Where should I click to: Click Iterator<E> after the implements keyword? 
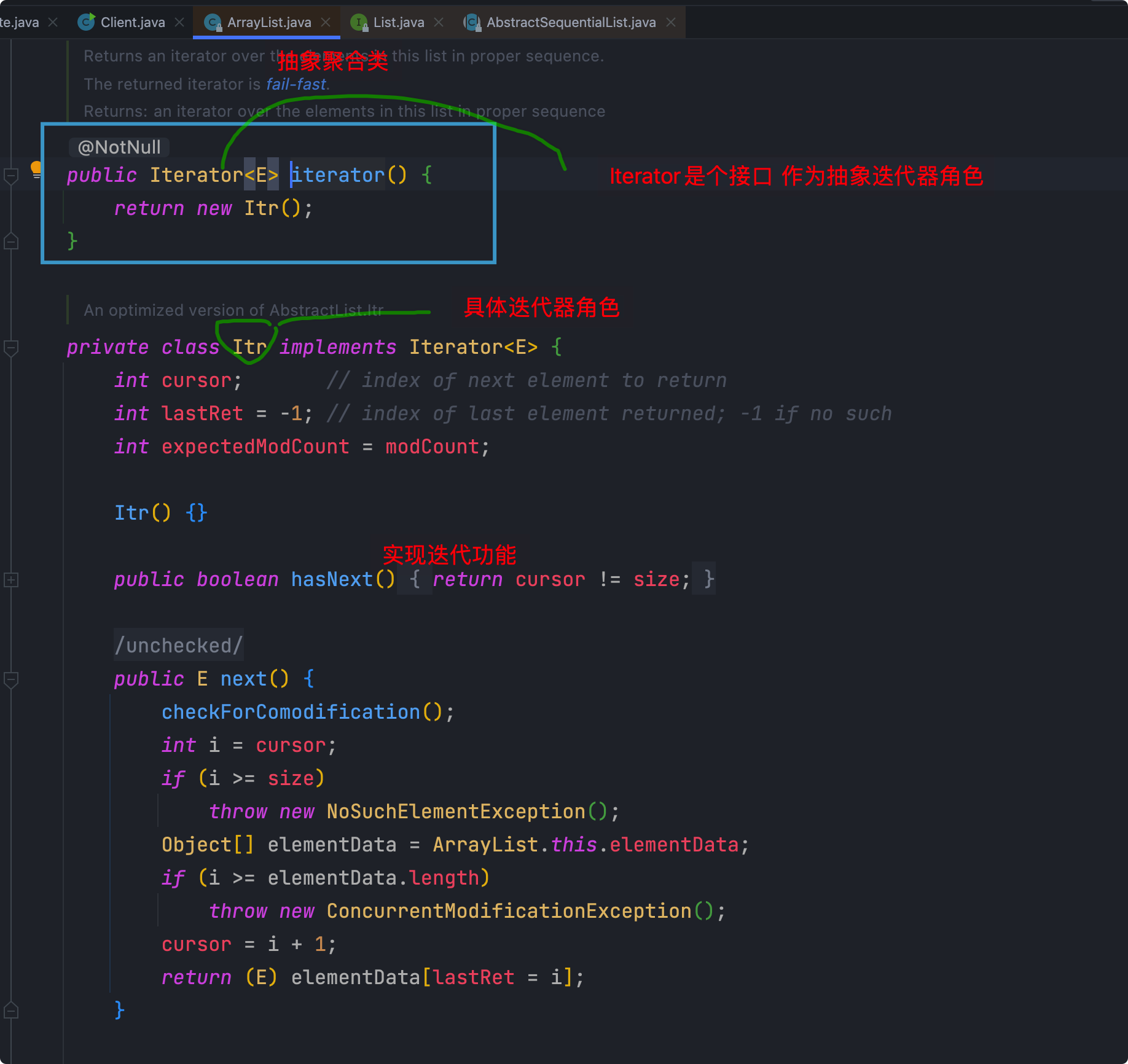[x=473, y=347]
